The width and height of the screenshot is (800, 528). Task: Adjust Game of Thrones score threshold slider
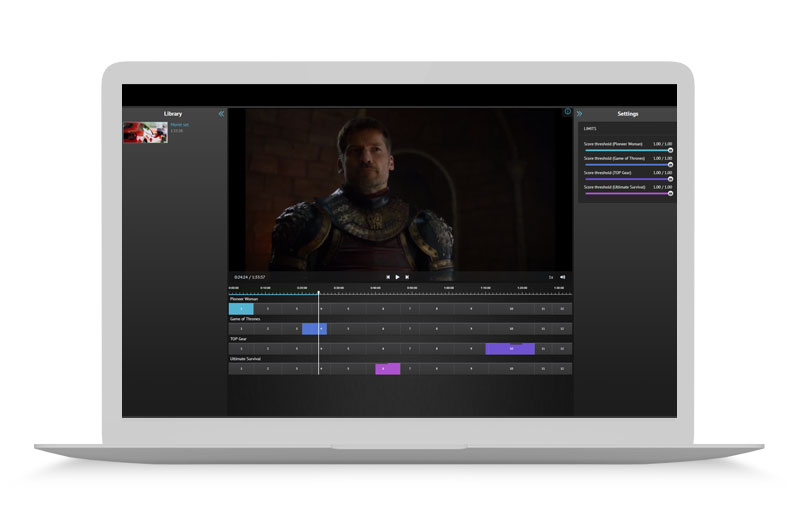628,165
